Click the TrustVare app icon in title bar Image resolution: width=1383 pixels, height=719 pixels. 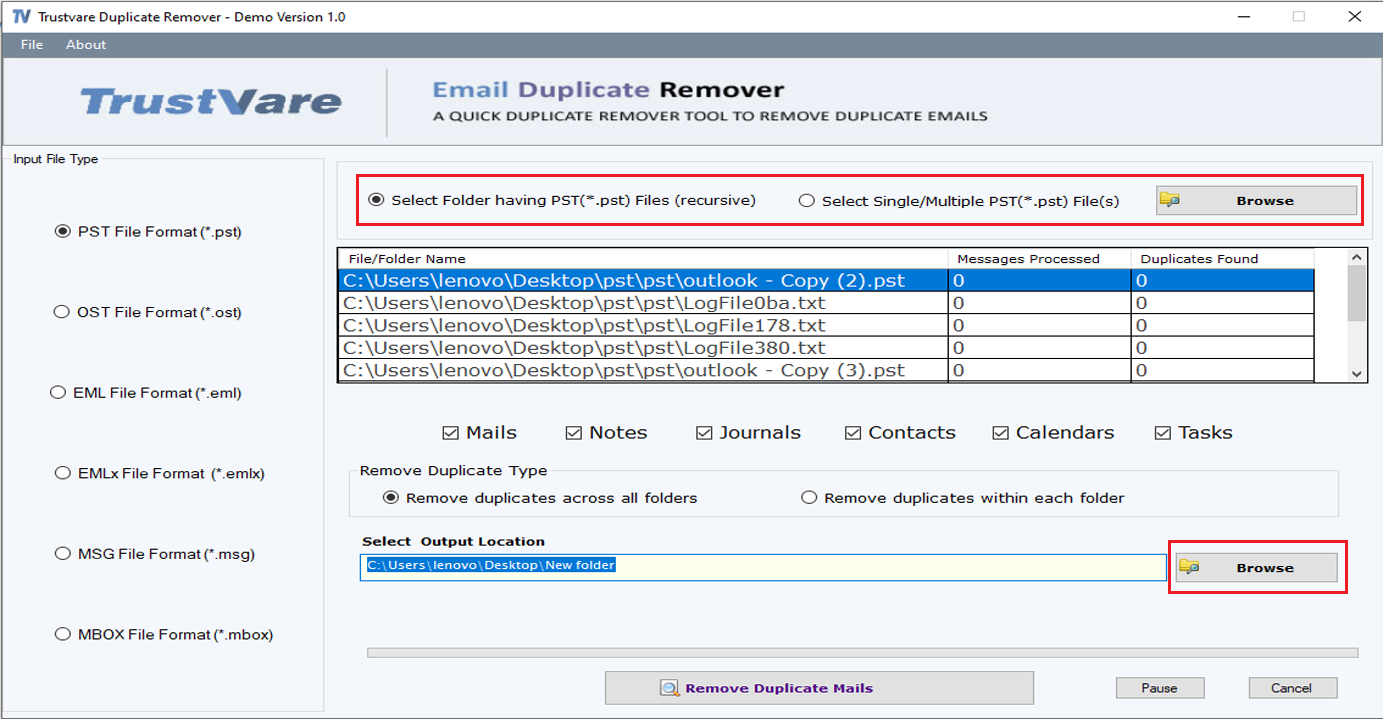click(x=21, y=17)
